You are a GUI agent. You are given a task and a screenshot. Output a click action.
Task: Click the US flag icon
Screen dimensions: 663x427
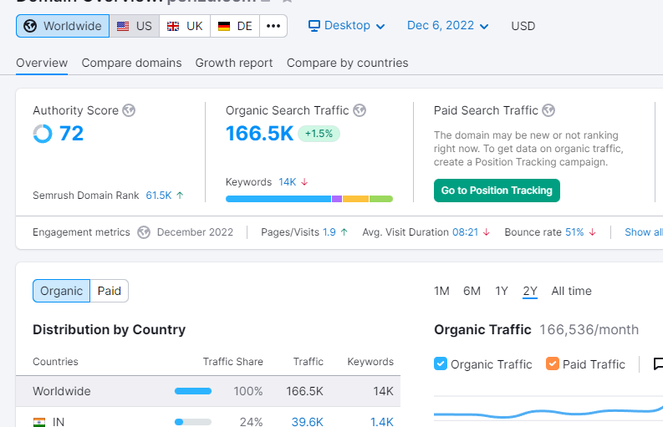pyautogui.click(x=123, y=26)
